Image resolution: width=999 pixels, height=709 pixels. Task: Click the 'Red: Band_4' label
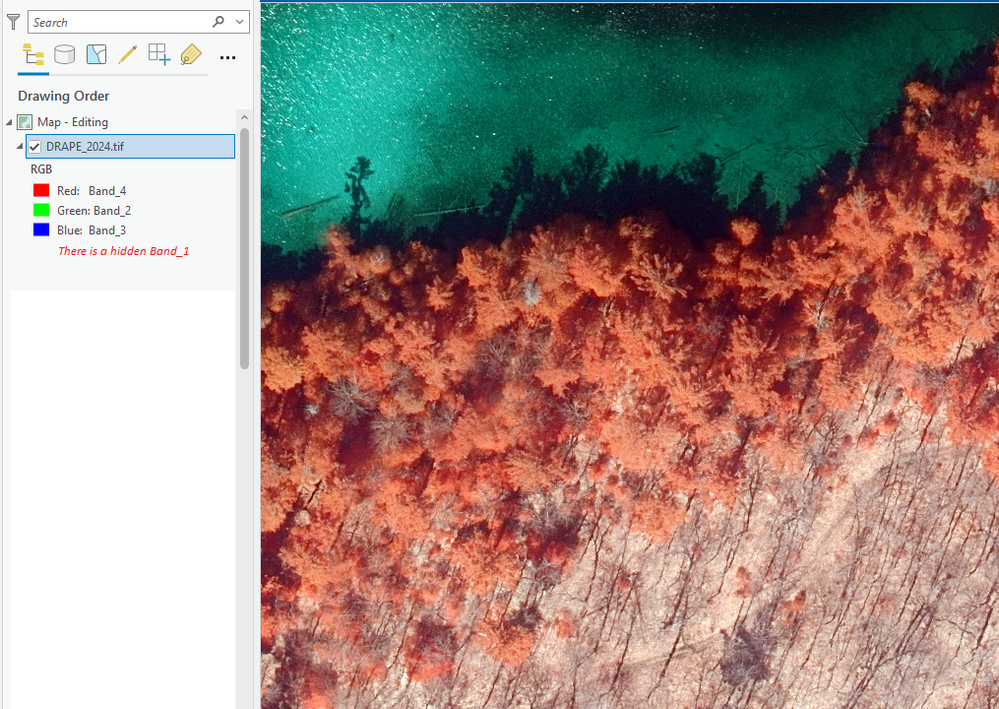pyautogui.click(x=92, y=190)
